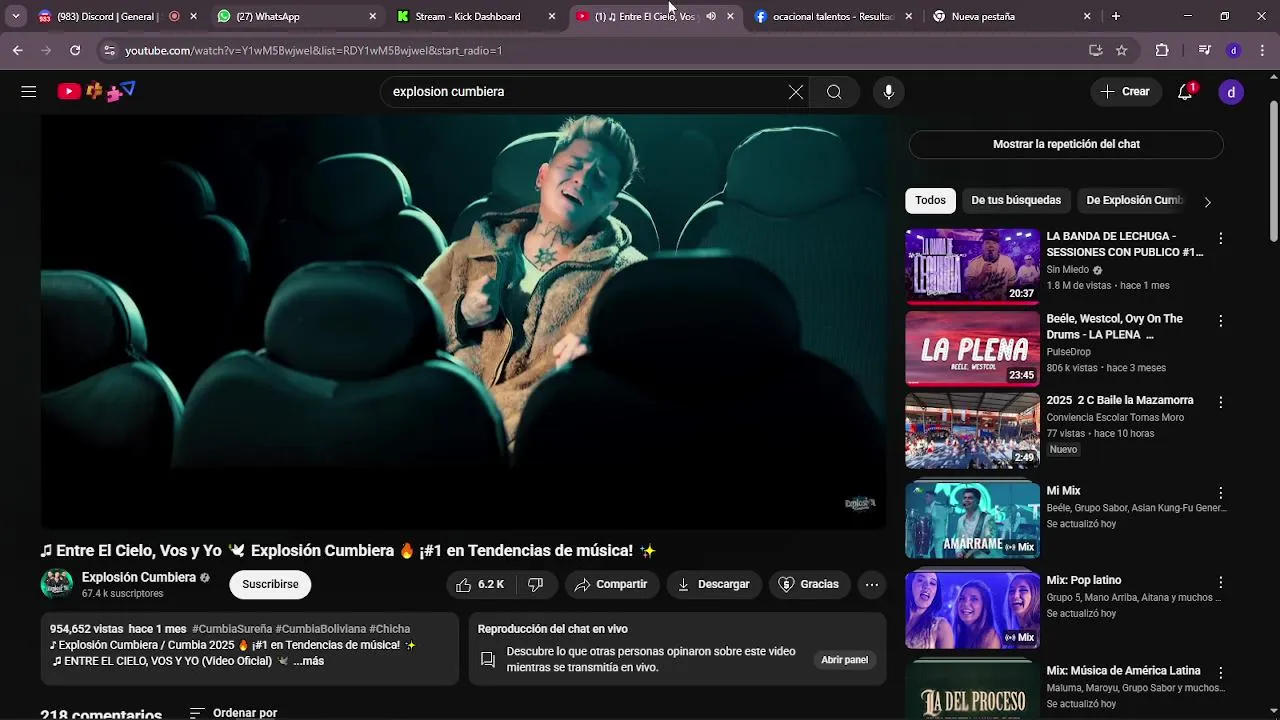Open more actions ellipsis under the video
The width and height of the screenshot is (1280, 720).
(872, 585)
